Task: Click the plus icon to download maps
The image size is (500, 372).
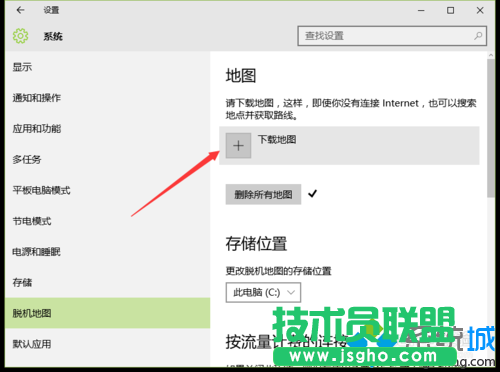Action: pyautogui.click(x=238, y=146)
